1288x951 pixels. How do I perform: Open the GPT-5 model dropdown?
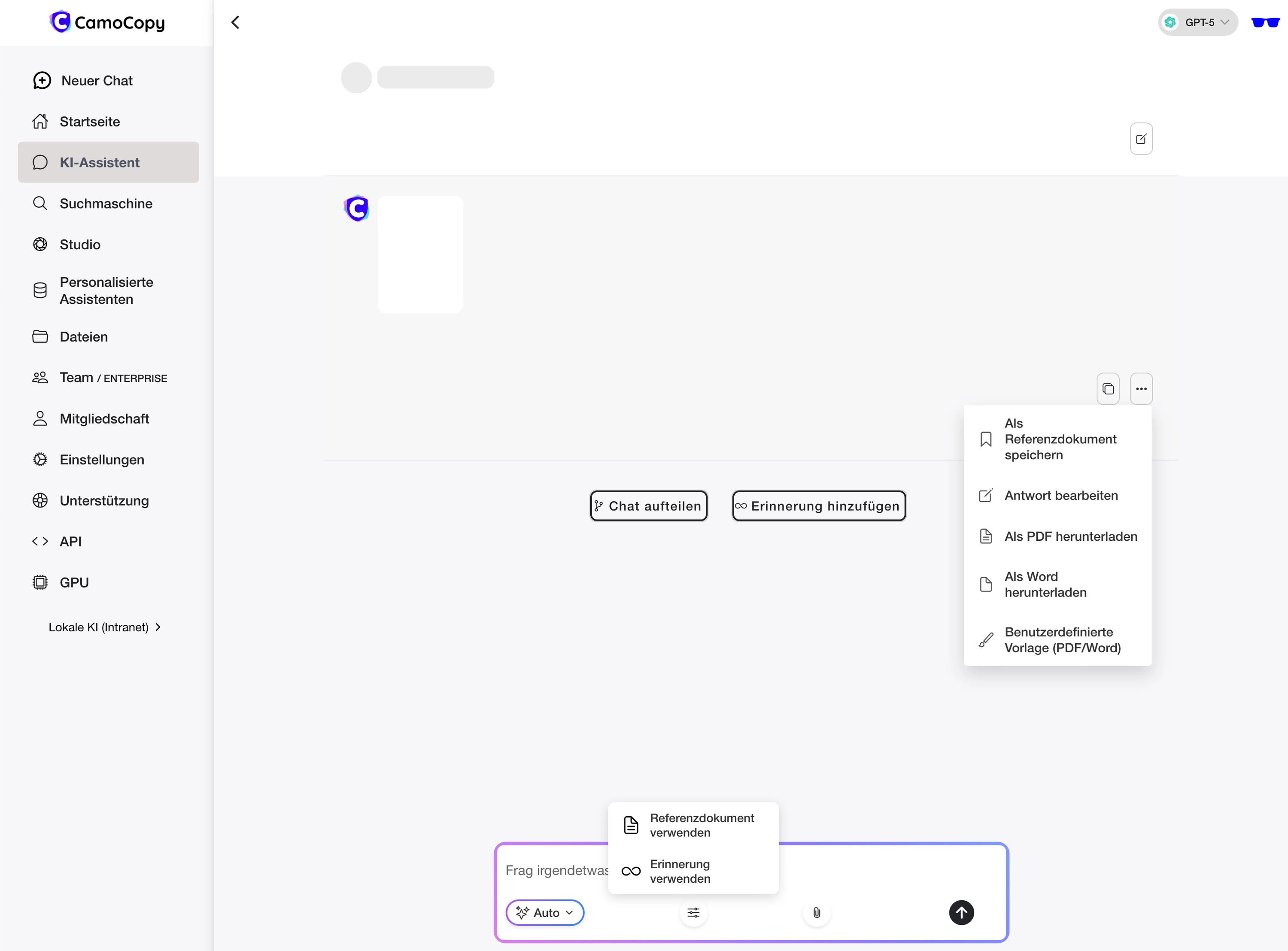(x=1197, y=22)
